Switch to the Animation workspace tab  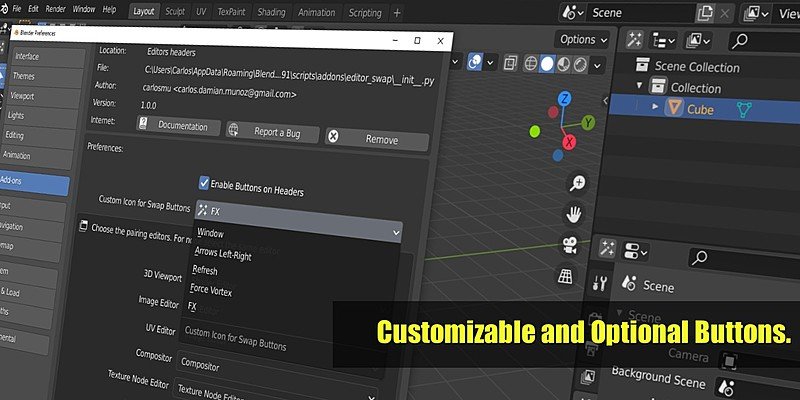(316, 12)
